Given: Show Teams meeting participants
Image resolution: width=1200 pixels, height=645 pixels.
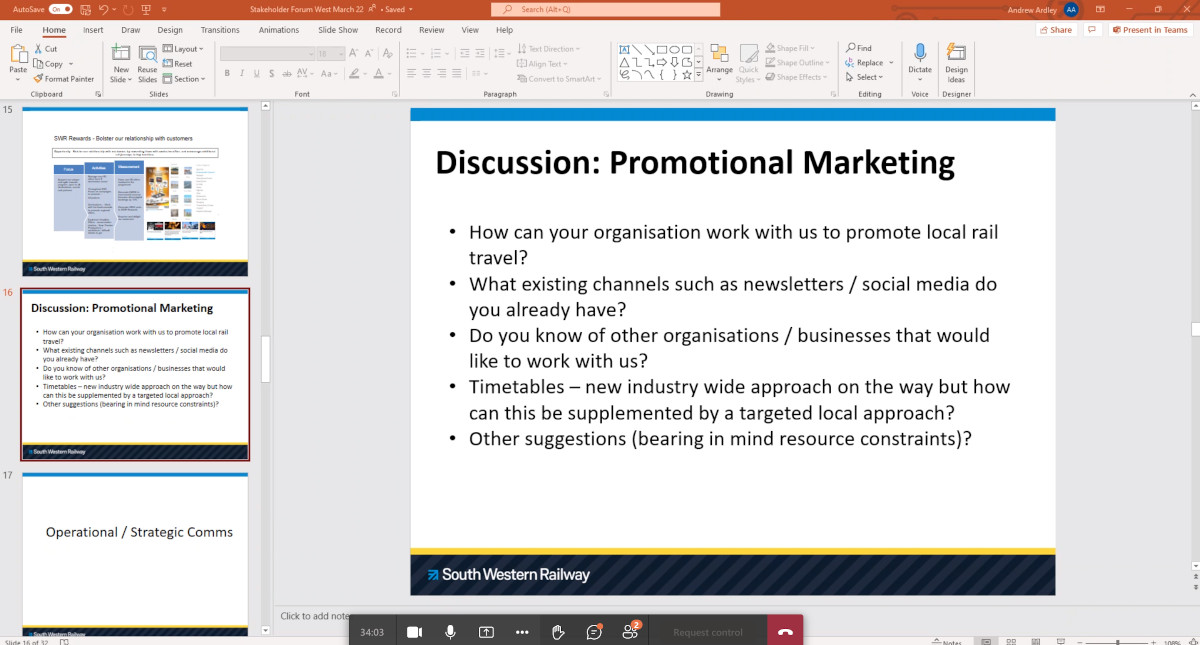Looking at the screenshot, I should tap(630, 632).
